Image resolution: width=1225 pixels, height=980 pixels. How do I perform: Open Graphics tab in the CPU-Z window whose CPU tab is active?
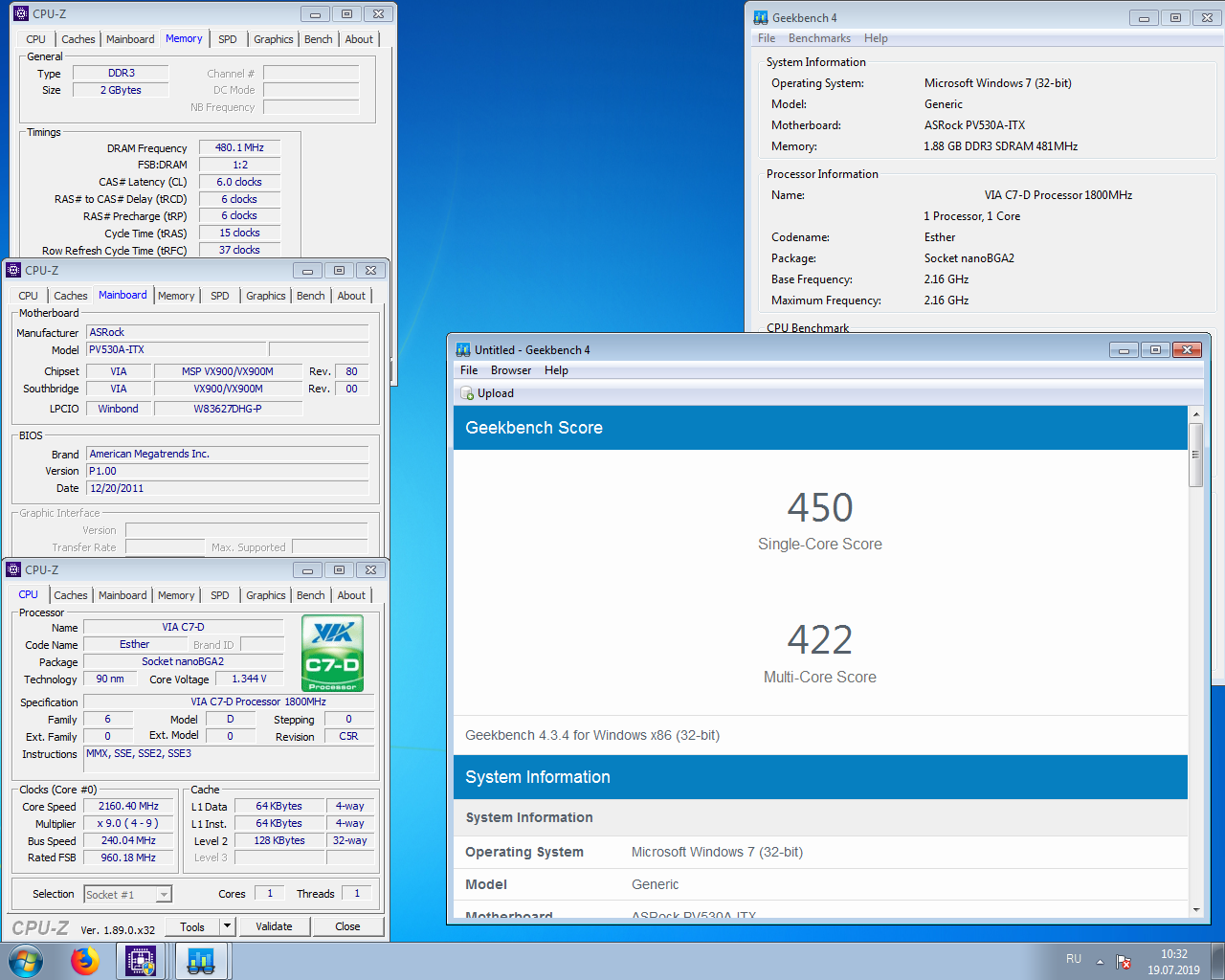pos(266,595)
